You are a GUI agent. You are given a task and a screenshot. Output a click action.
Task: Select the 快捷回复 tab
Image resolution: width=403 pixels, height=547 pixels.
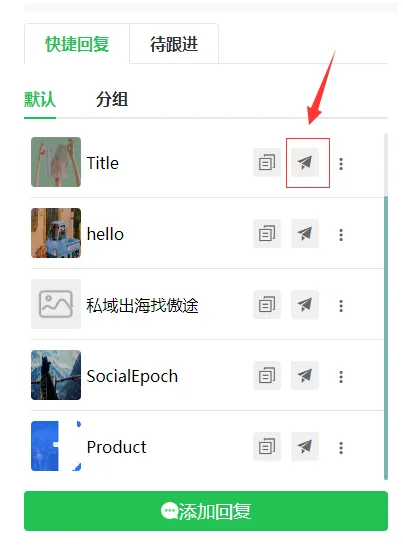point(77,44)
